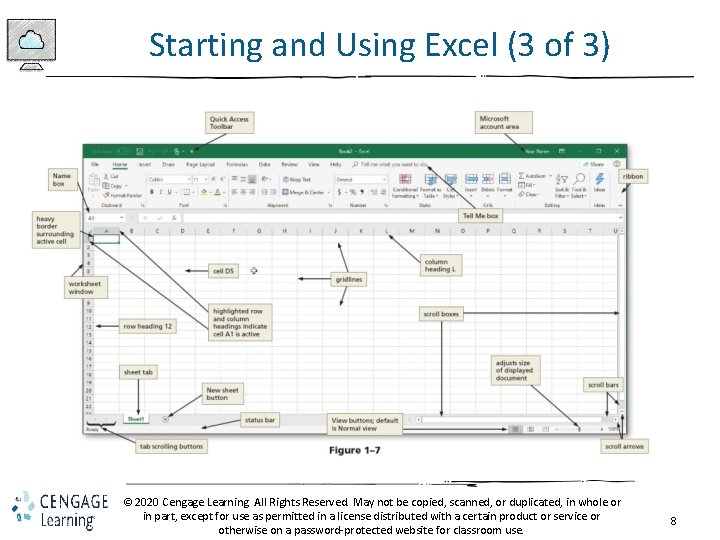Open the Page Layout ribbon tab
720x540 pixels.
tap(200, 164)
